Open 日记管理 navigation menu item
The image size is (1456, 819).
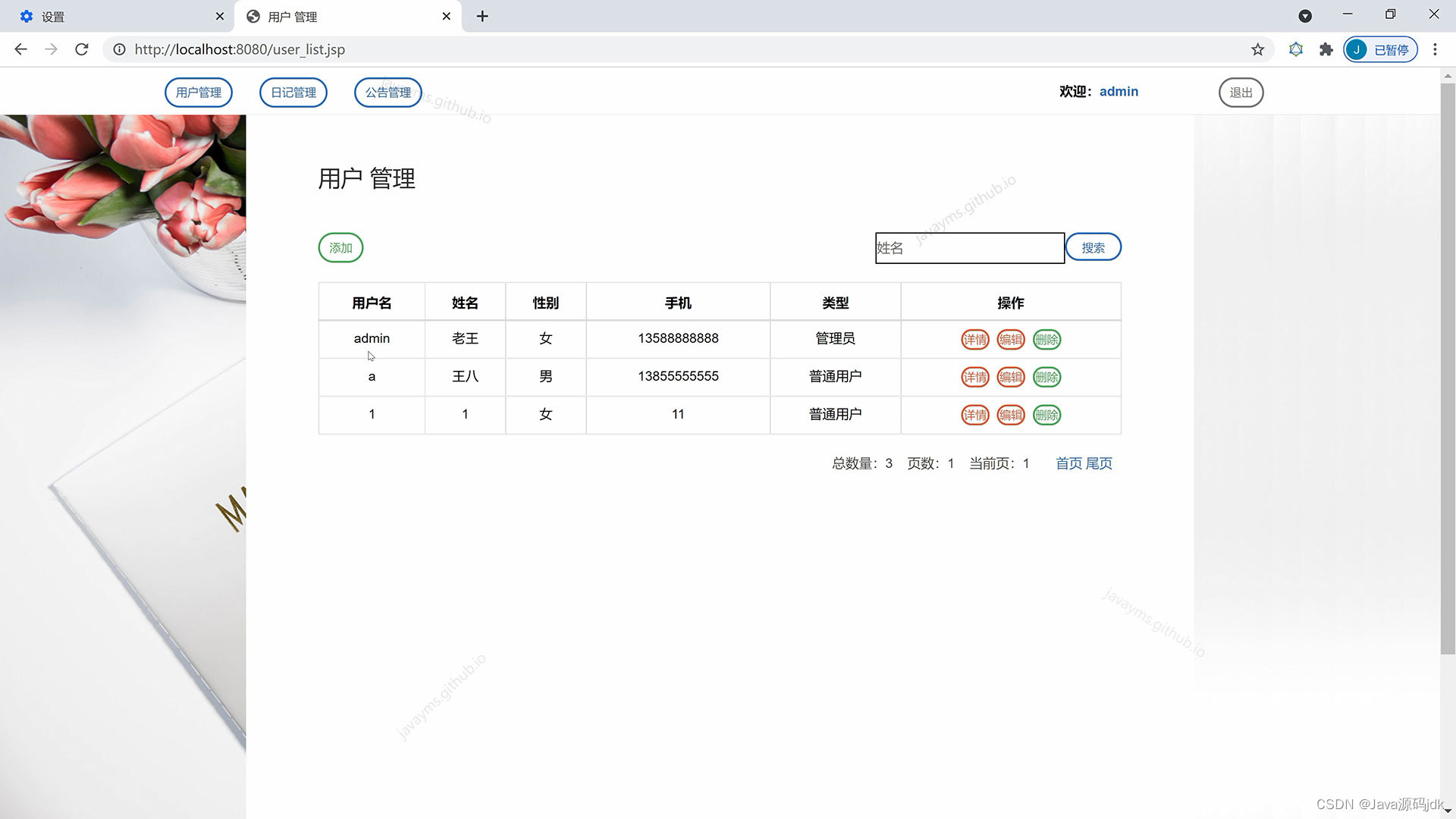click(x=293, y=92)
